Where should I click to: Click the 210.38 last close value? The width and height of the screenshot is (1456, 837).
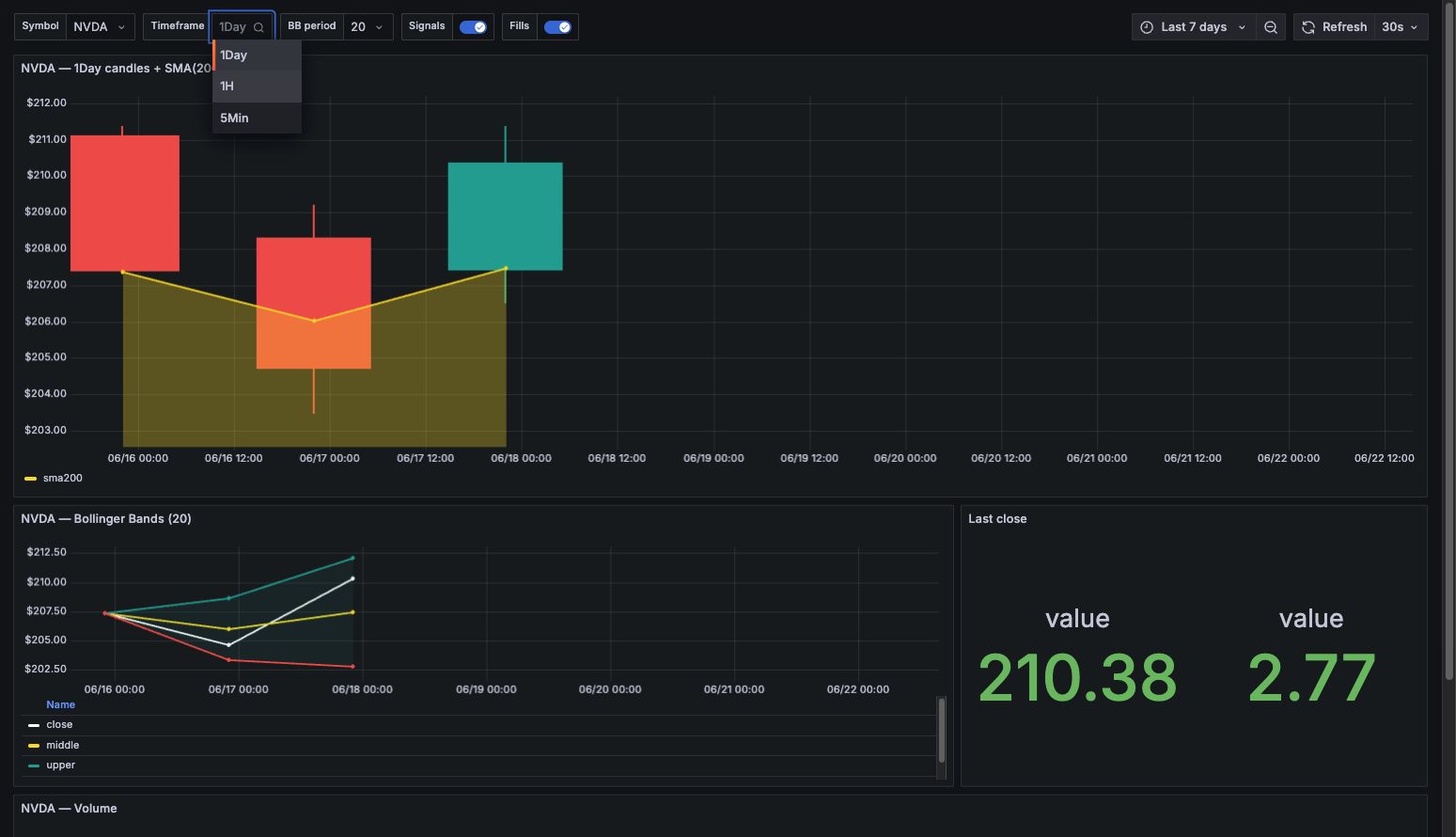click(1077, 678)
